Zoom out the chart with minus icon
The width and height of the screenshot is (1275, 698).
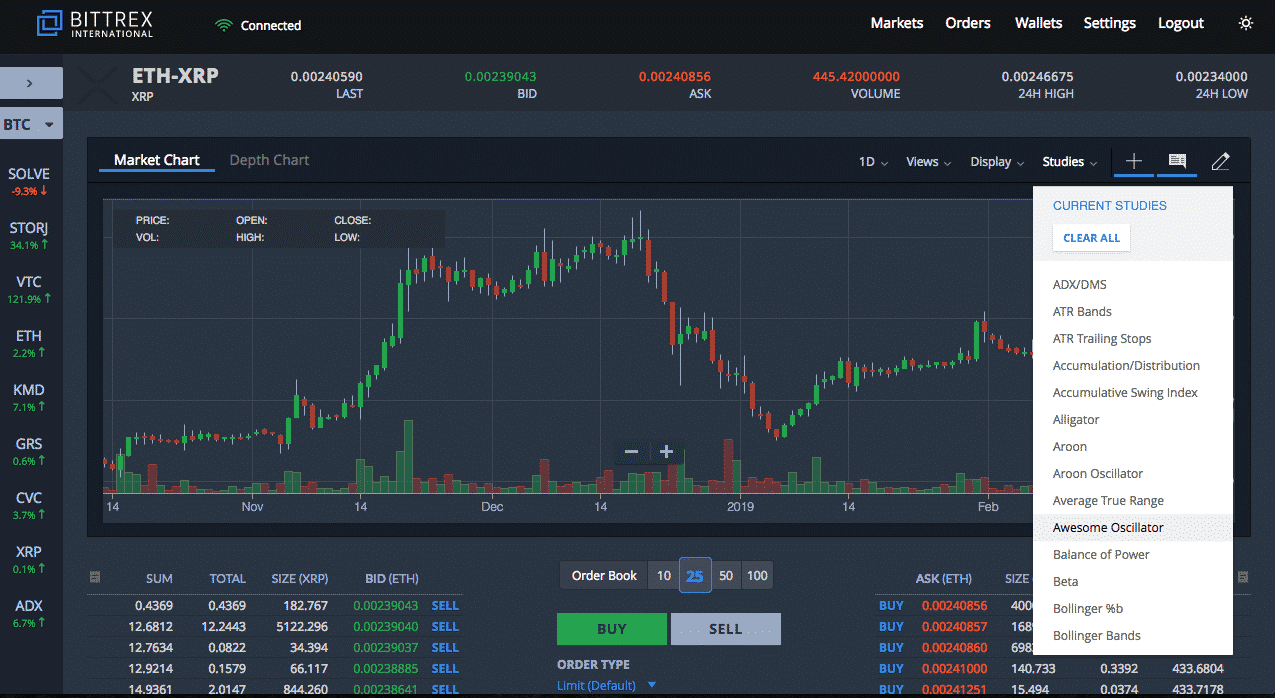(x=631, y=451)
